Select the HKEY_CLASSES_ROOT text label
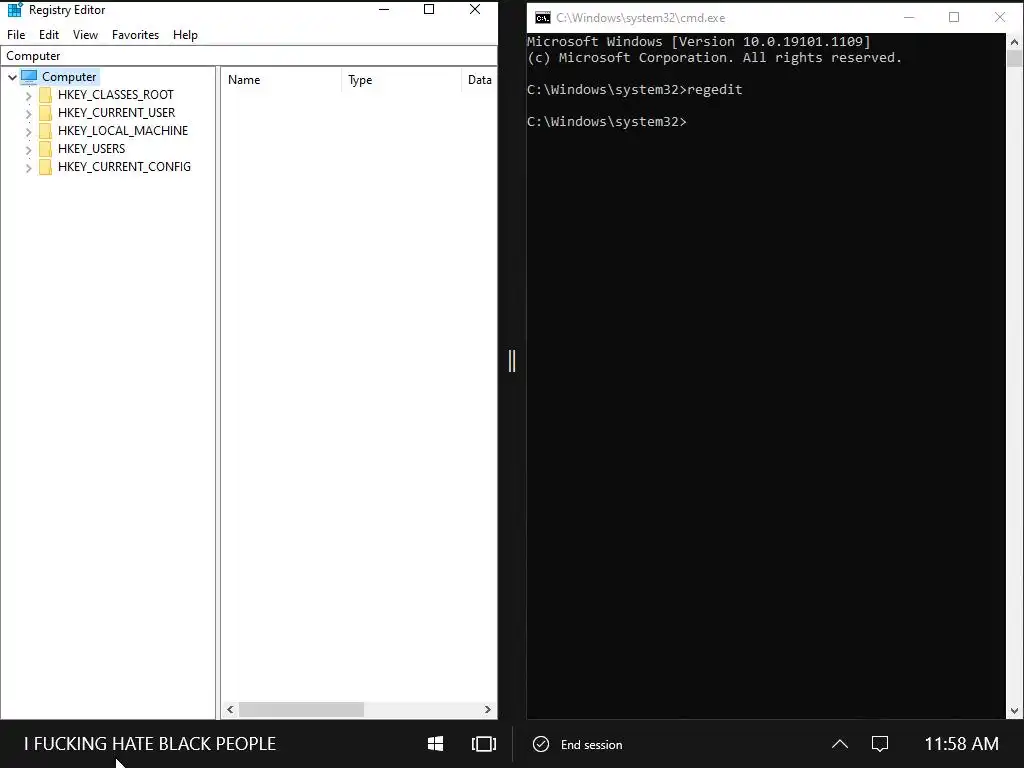Viewport: 1024px width, 768px height. click(x=116, y=95)
